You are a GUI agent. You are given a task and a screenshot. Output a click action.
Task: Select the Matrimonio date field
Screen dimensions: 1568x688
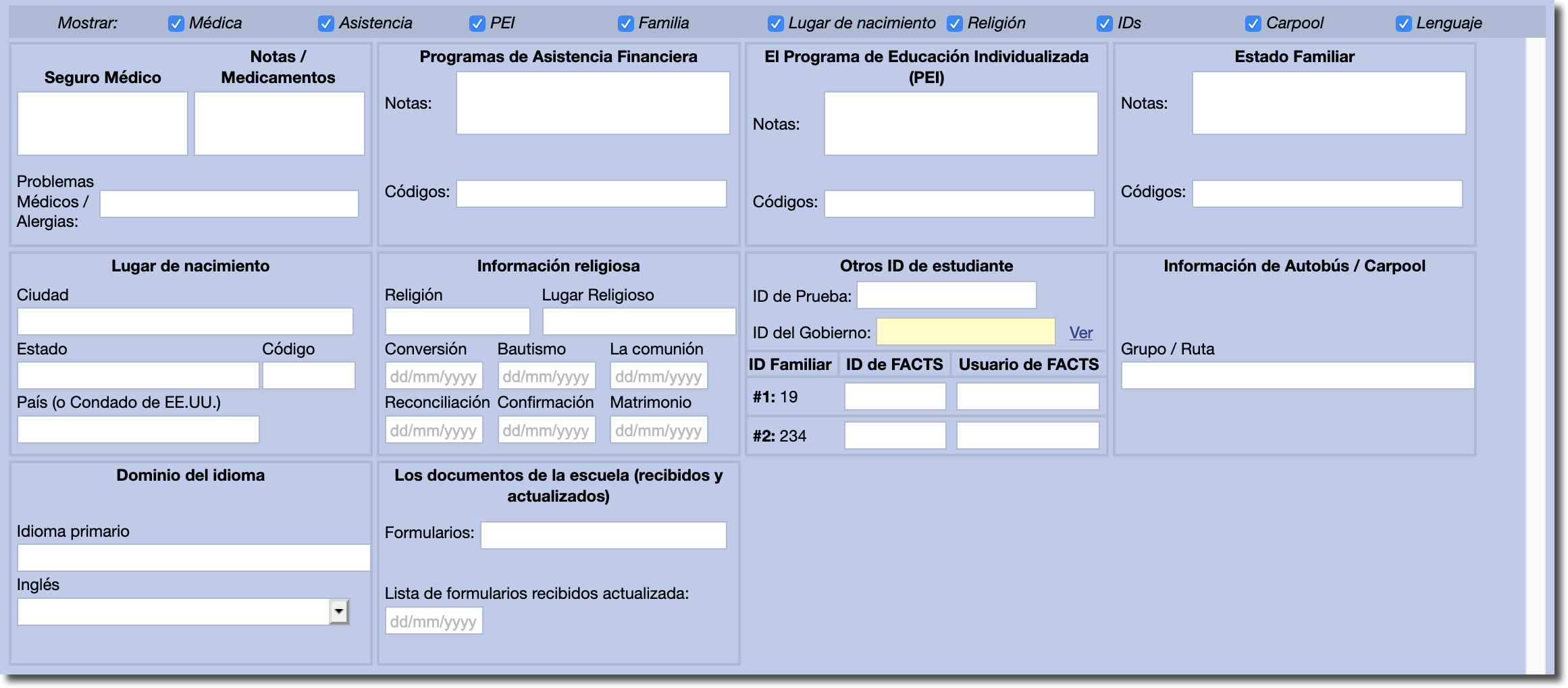click(x=658, y=430)
